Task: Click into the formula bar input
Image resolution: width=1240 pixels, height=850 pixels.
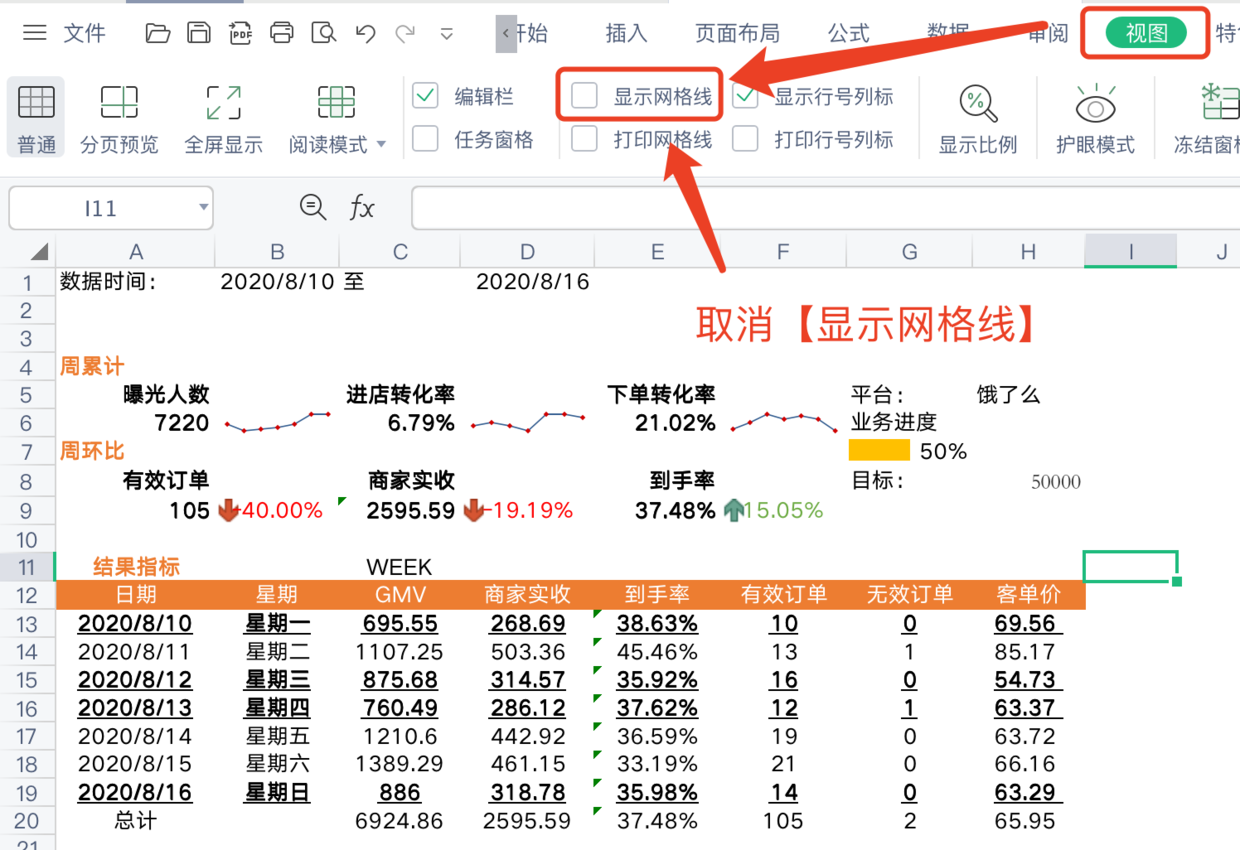Action: tap(825, 208)
